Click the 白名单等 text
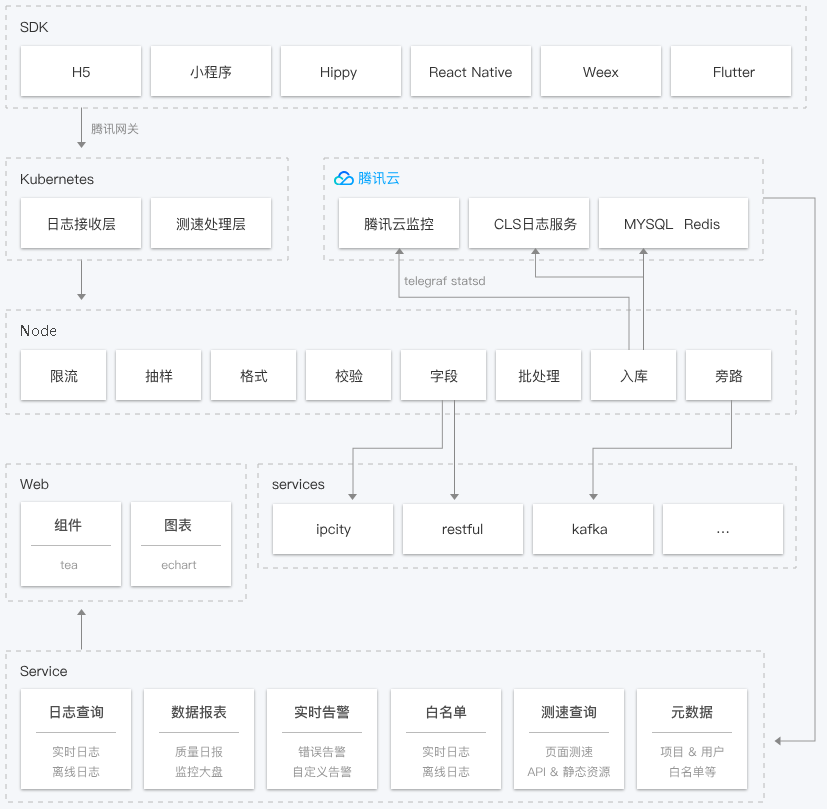This screenshot has height=809, width=827. tap(692, 772)
